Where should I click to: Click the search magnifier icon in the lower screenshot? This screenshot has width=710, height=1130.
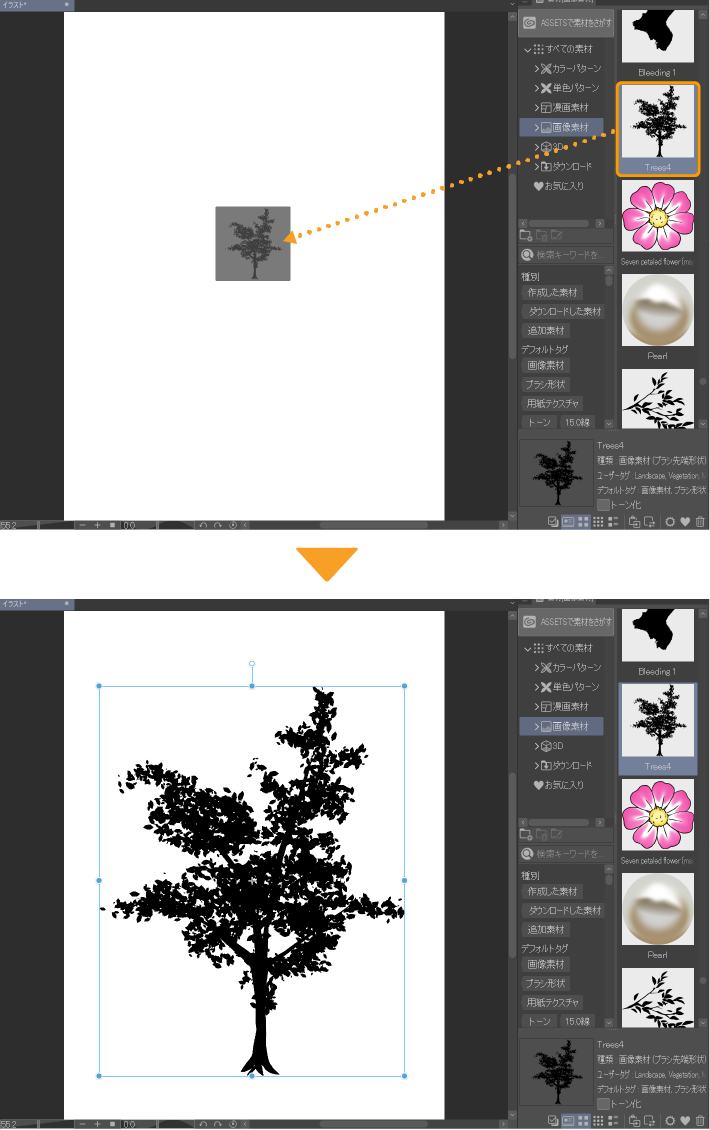click(527, 853)
